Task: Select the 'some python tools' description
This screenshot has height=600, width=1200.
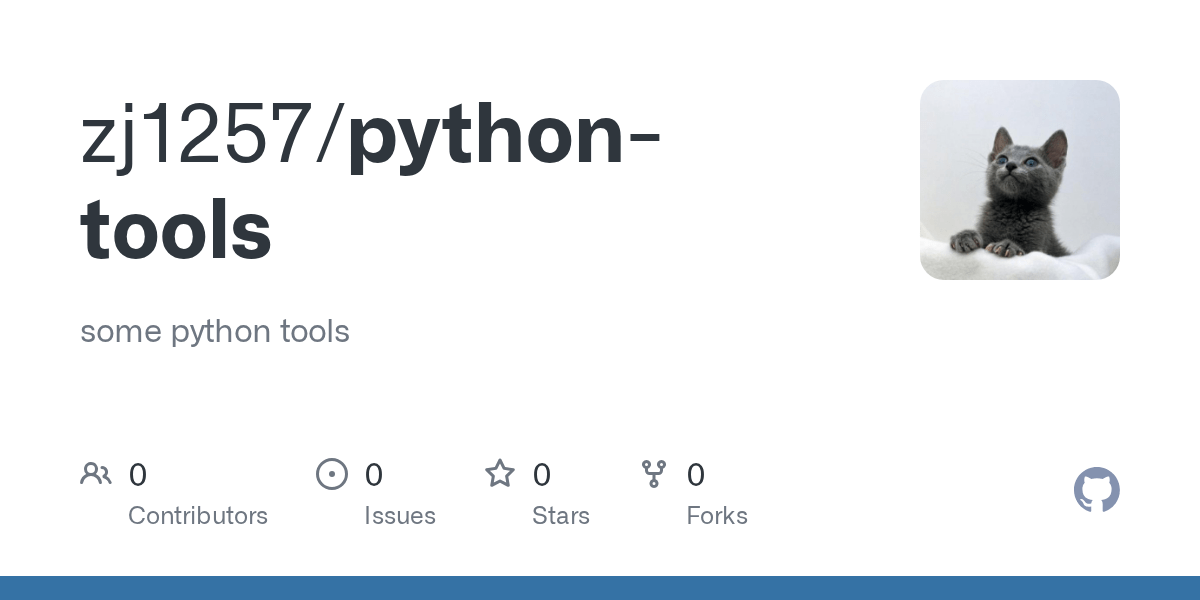Action: pos(215,331)
